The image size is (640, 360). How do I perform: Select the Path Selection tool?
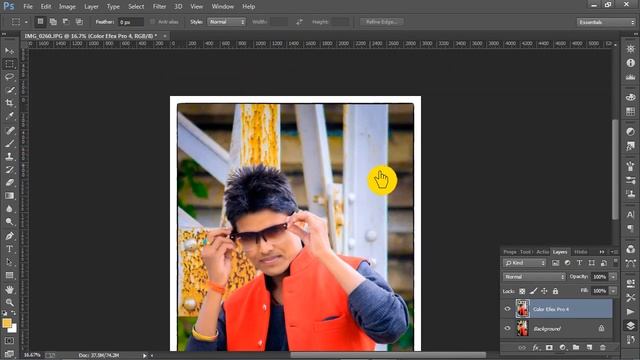[x=9, y=262]
